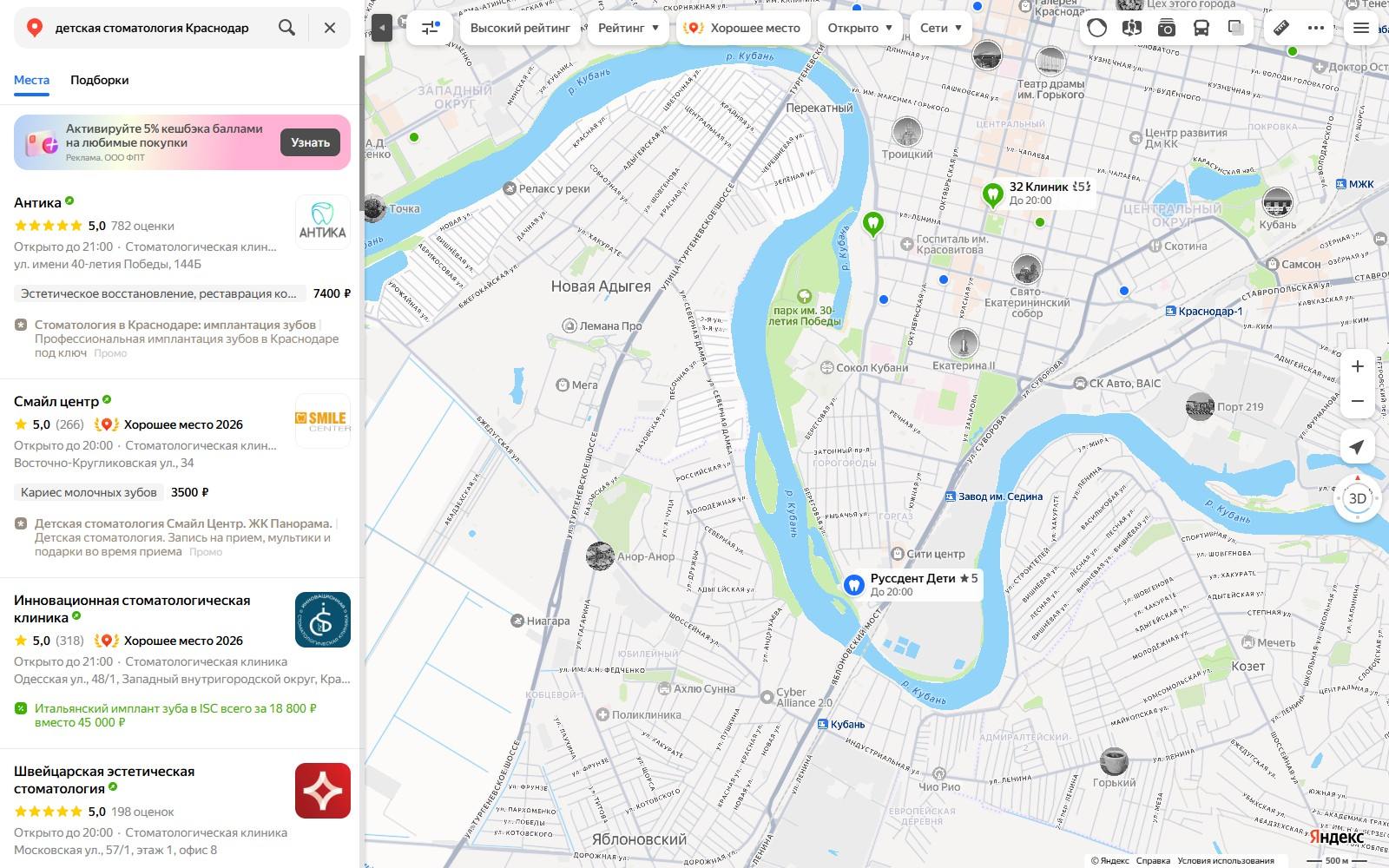Zoom in the map with plus

pos(1357,366)
